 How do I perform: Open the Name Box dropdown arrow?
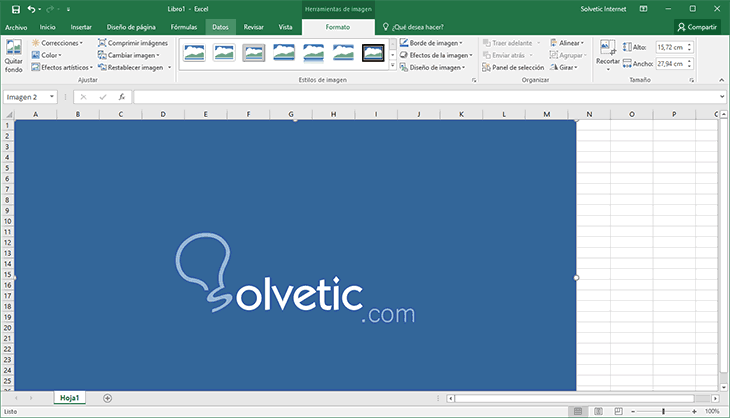[52, 97]
